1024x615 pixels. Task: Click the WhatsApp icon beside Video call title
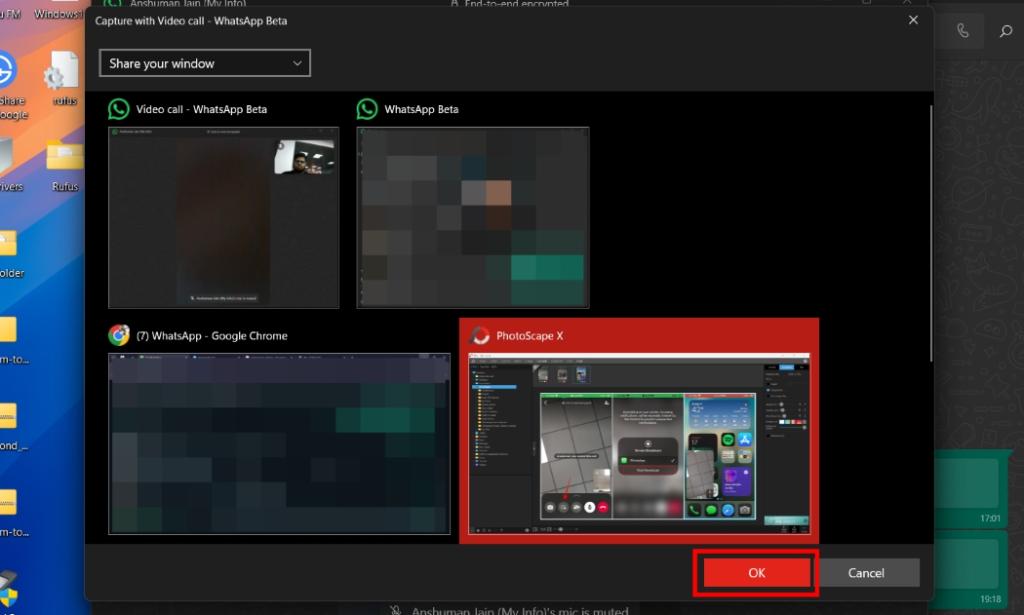point(119,109)
